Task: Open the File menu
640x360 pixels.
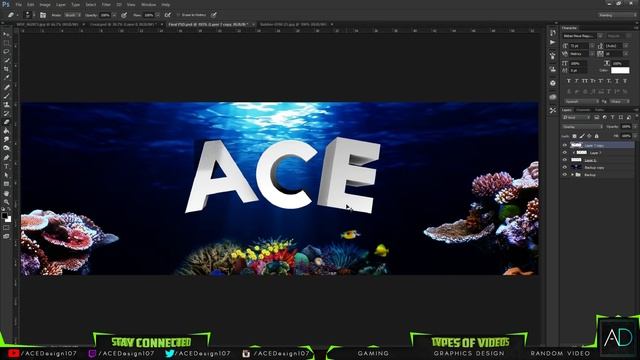Action: [x=18, y=4]
